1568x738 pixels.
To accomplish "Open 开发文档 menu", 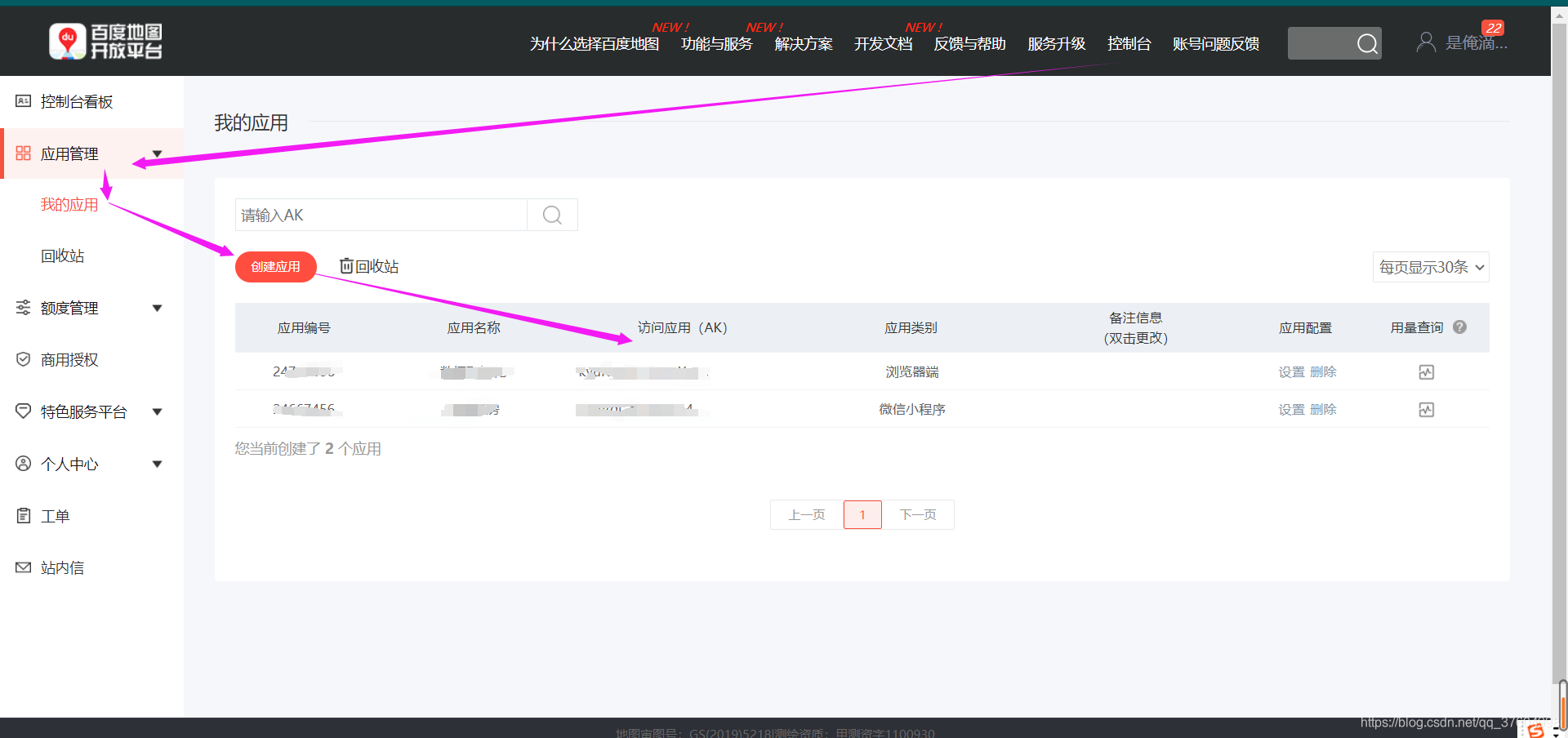I will (883, 43).
